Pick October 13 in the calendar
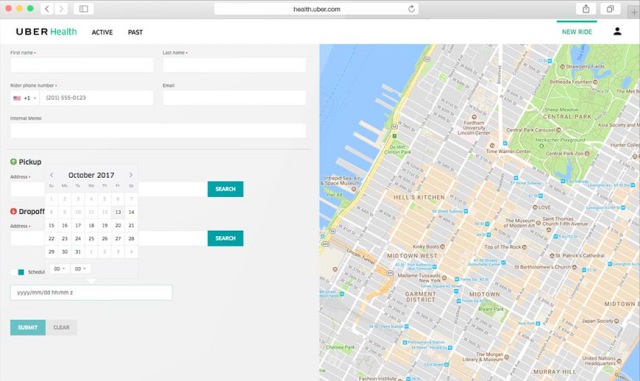640x381 pixels. (x=118, y=212)
